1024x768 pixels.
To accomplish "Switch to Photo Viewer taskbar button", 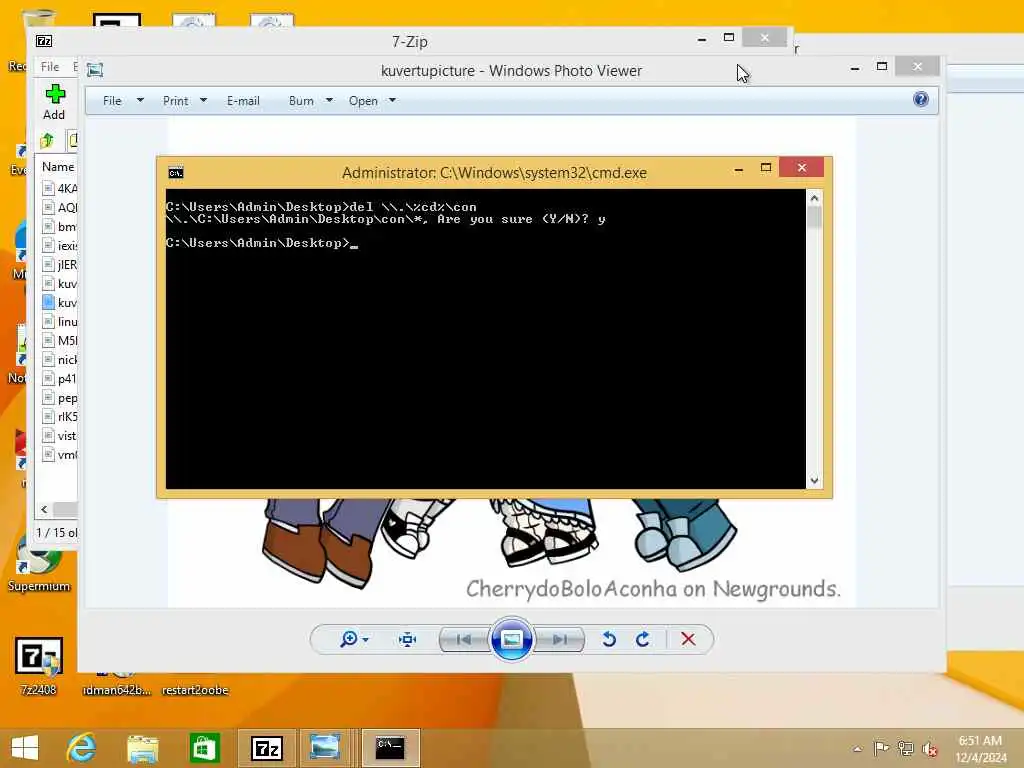I will pyautogui.click(x=325, y=748).
